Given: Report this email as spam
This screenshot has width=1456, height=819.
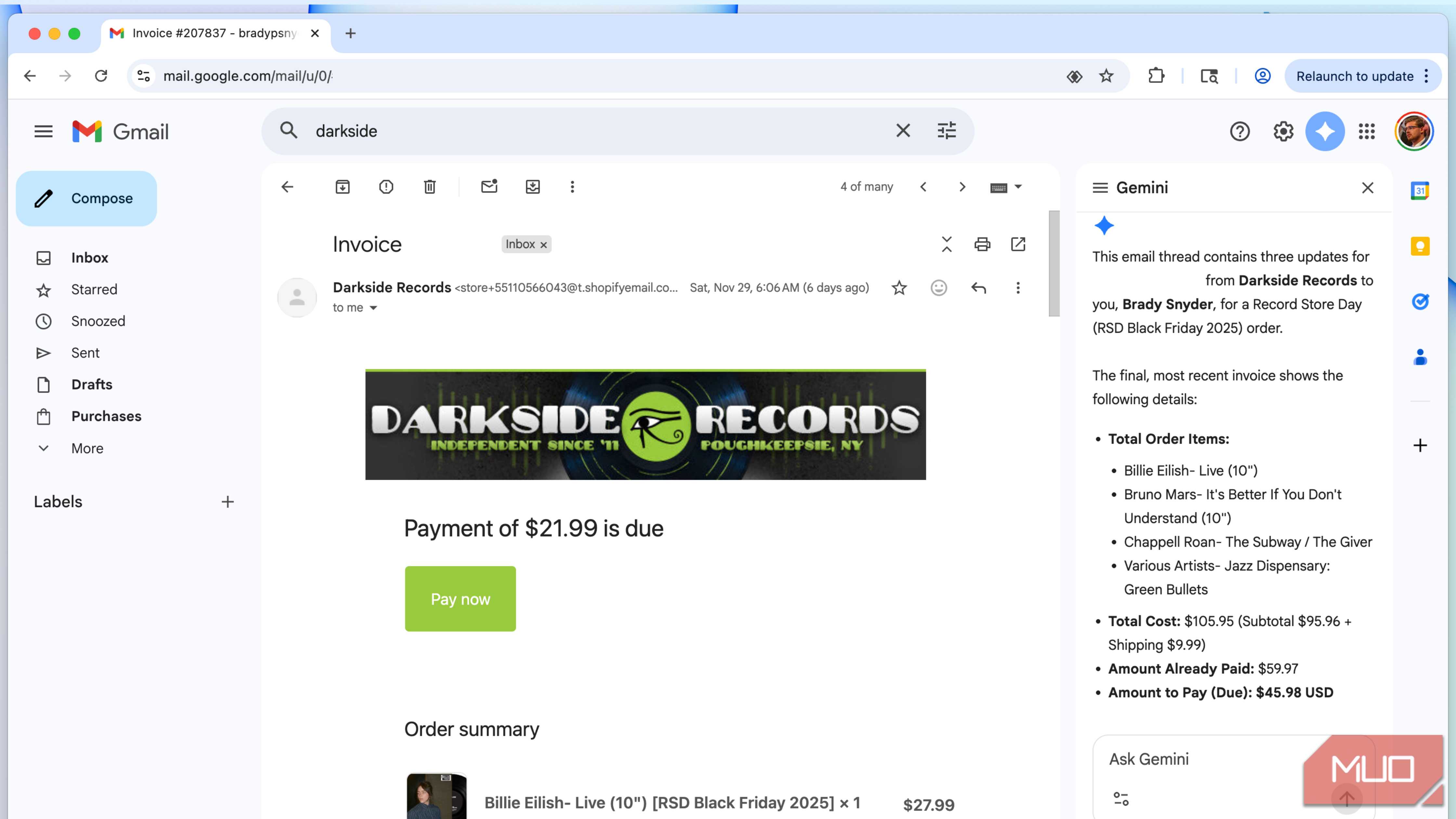Looking at the screenshot, I should [386, 187].
